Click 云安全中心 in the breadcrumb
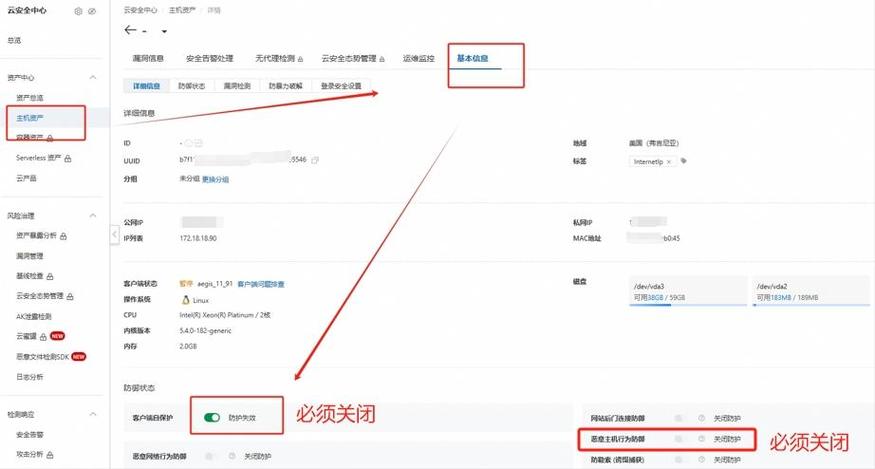875x469 pixels. (140, 10)
